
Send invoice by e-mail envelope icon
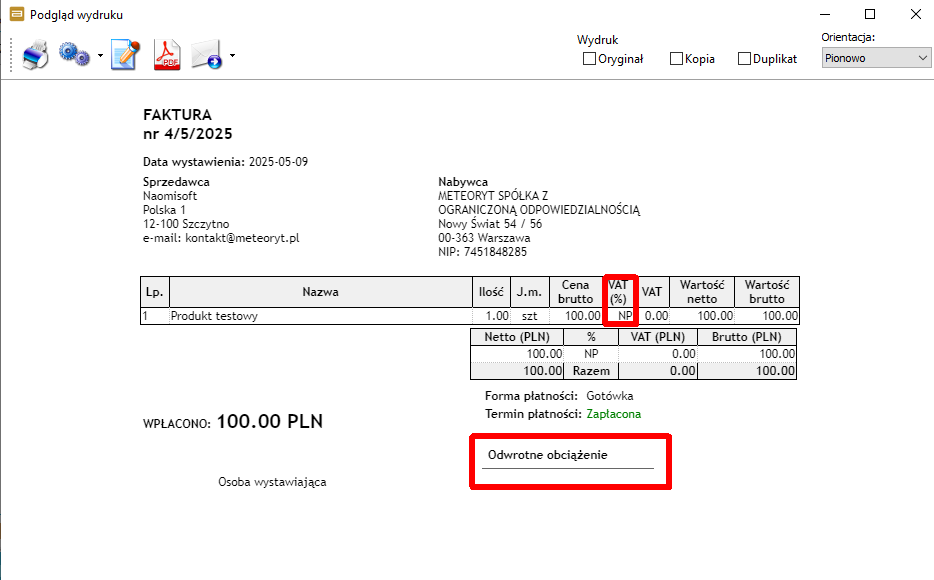point(207,55)
